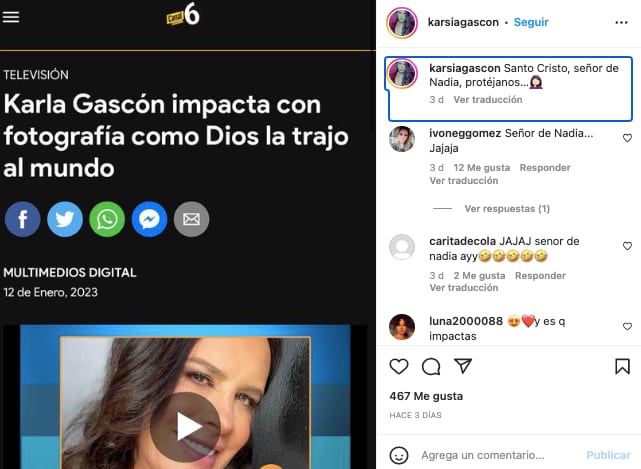Share article by email icon
This screenshot has height=469, width=641.
tap(191, 220)
